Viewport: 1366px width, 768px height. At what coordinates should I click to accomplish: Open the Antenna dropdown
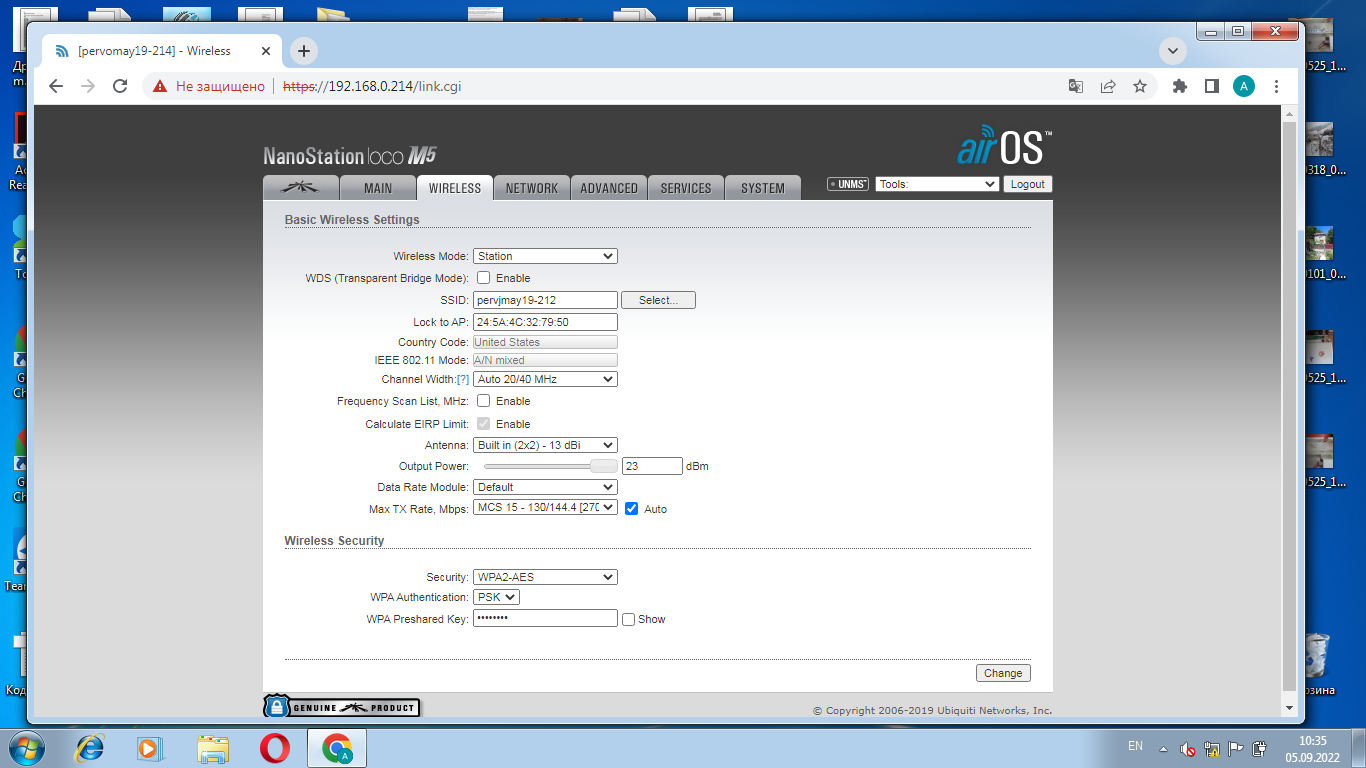pyautogui.click(x=545, y=445)
